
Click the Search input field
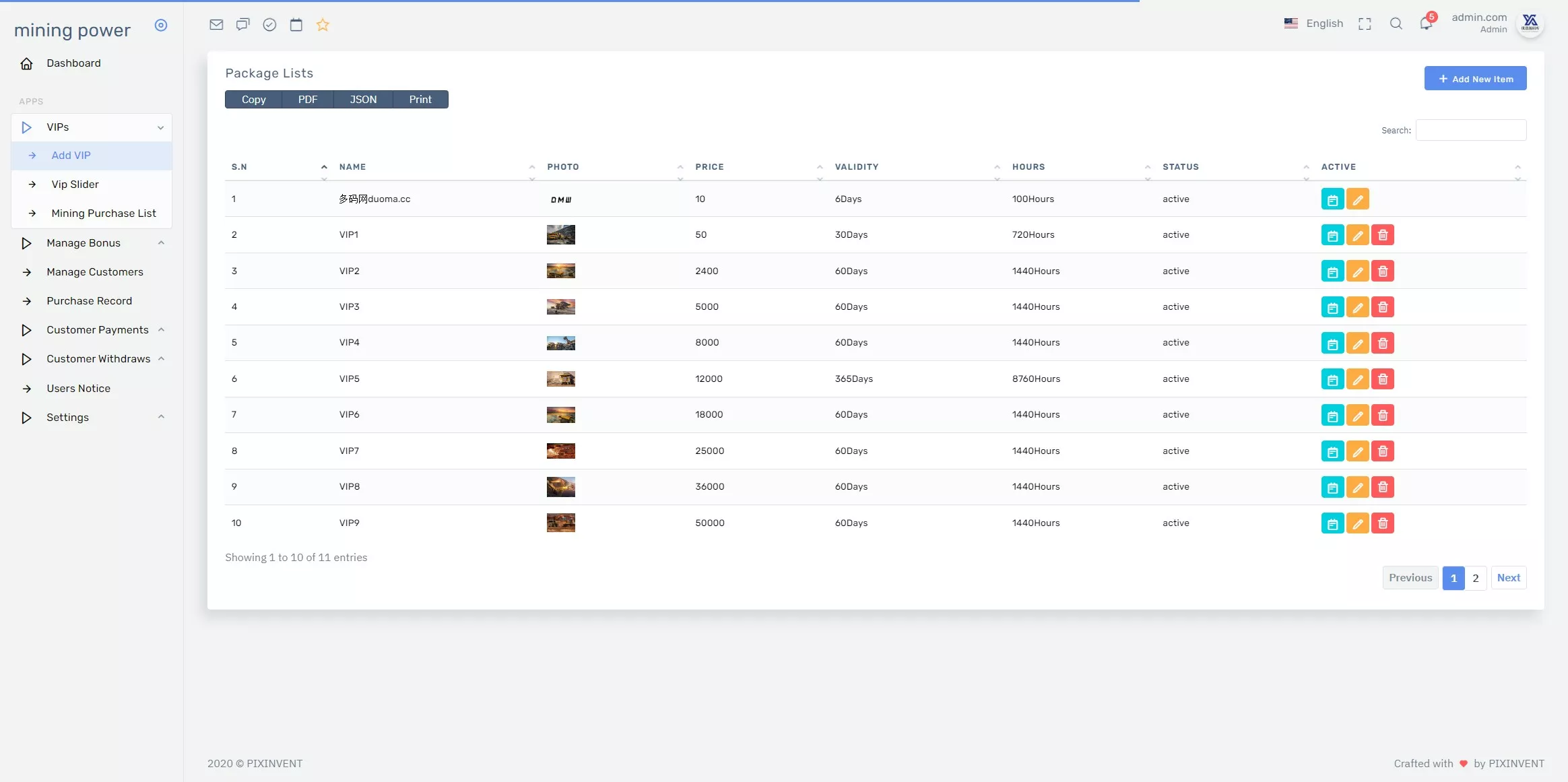[x=1470, y=131]
